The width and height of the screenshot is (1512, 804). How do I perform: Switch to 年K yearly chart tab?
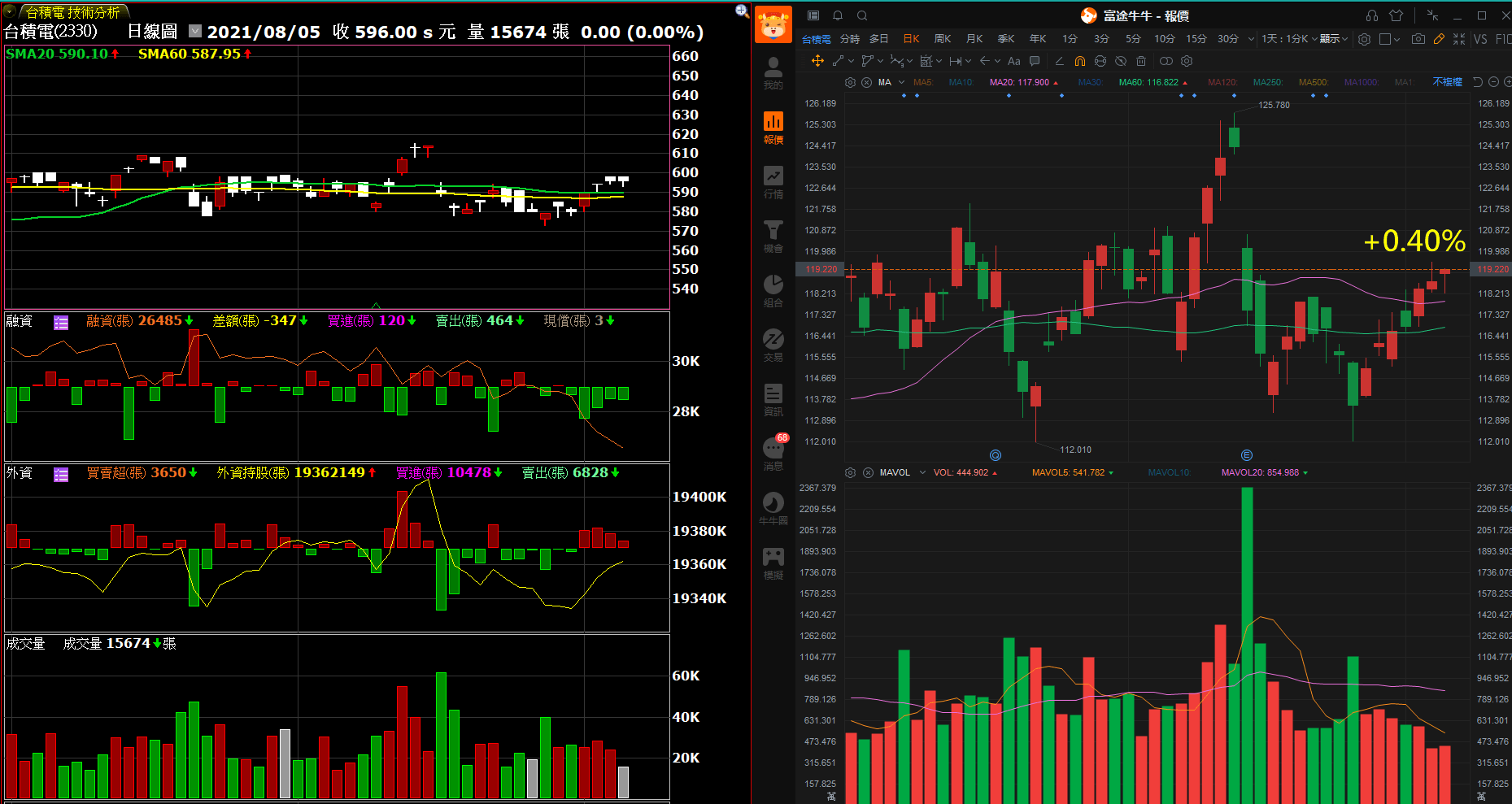click(x=1038, y=39)
